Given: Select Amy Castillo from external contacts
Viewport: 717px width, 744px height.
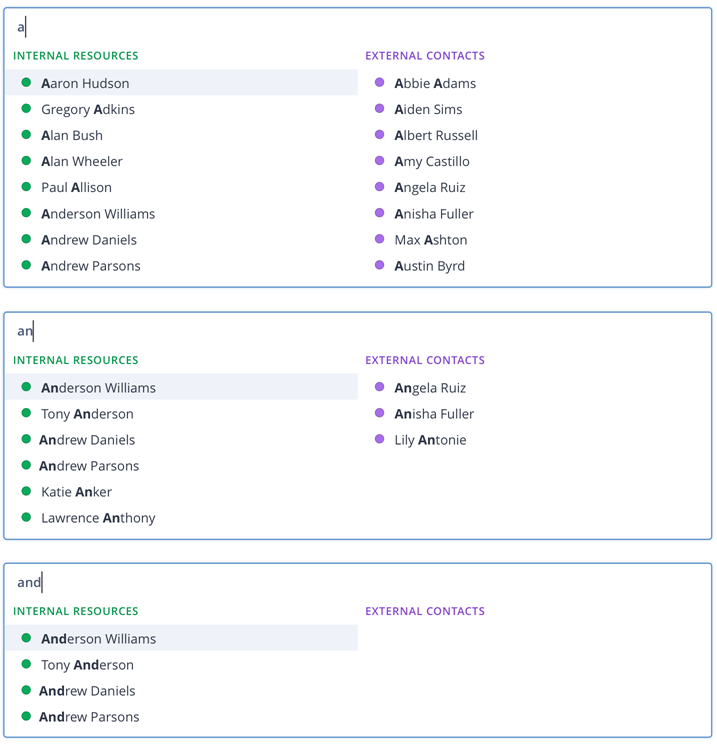Looking at the screenshot, I should coord(534,161).
